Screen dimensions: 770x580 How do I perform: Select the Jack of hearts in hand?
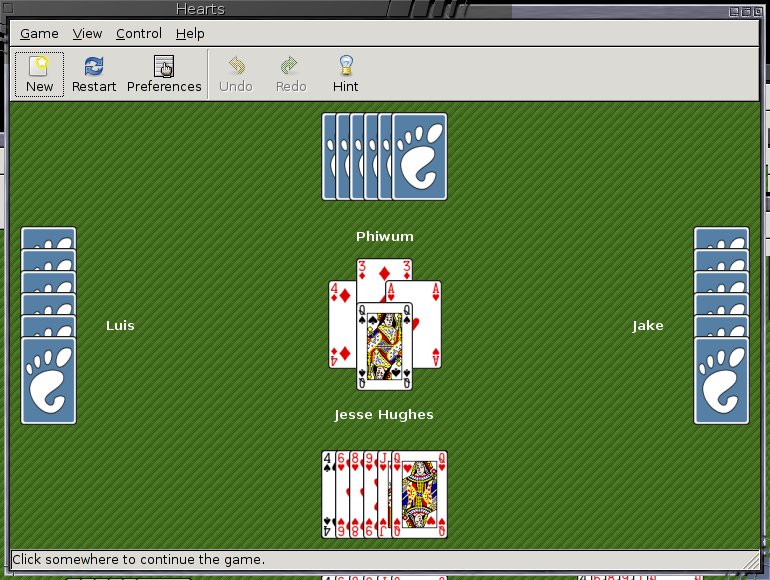click(384, 495)
